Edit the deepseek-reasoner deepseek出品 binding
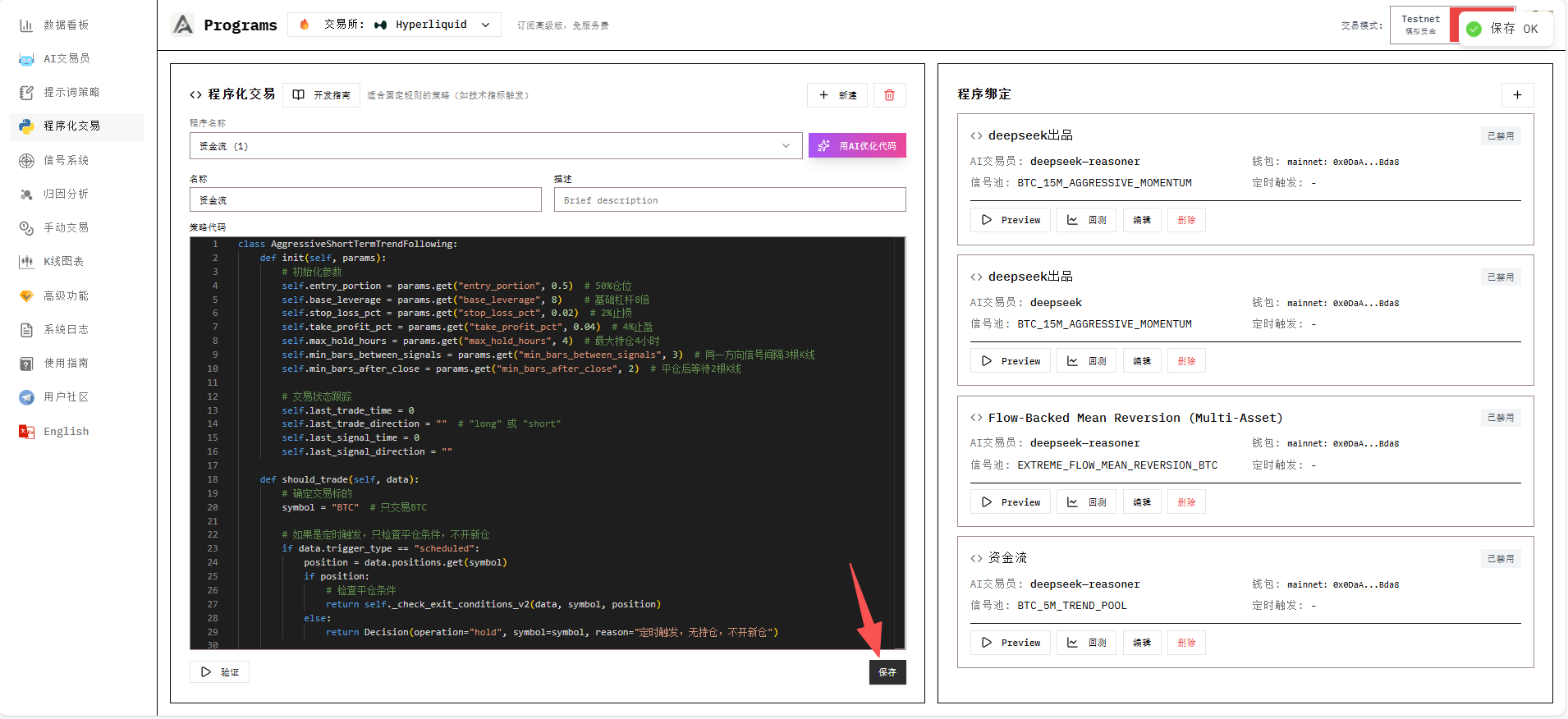 [1142, 220]
